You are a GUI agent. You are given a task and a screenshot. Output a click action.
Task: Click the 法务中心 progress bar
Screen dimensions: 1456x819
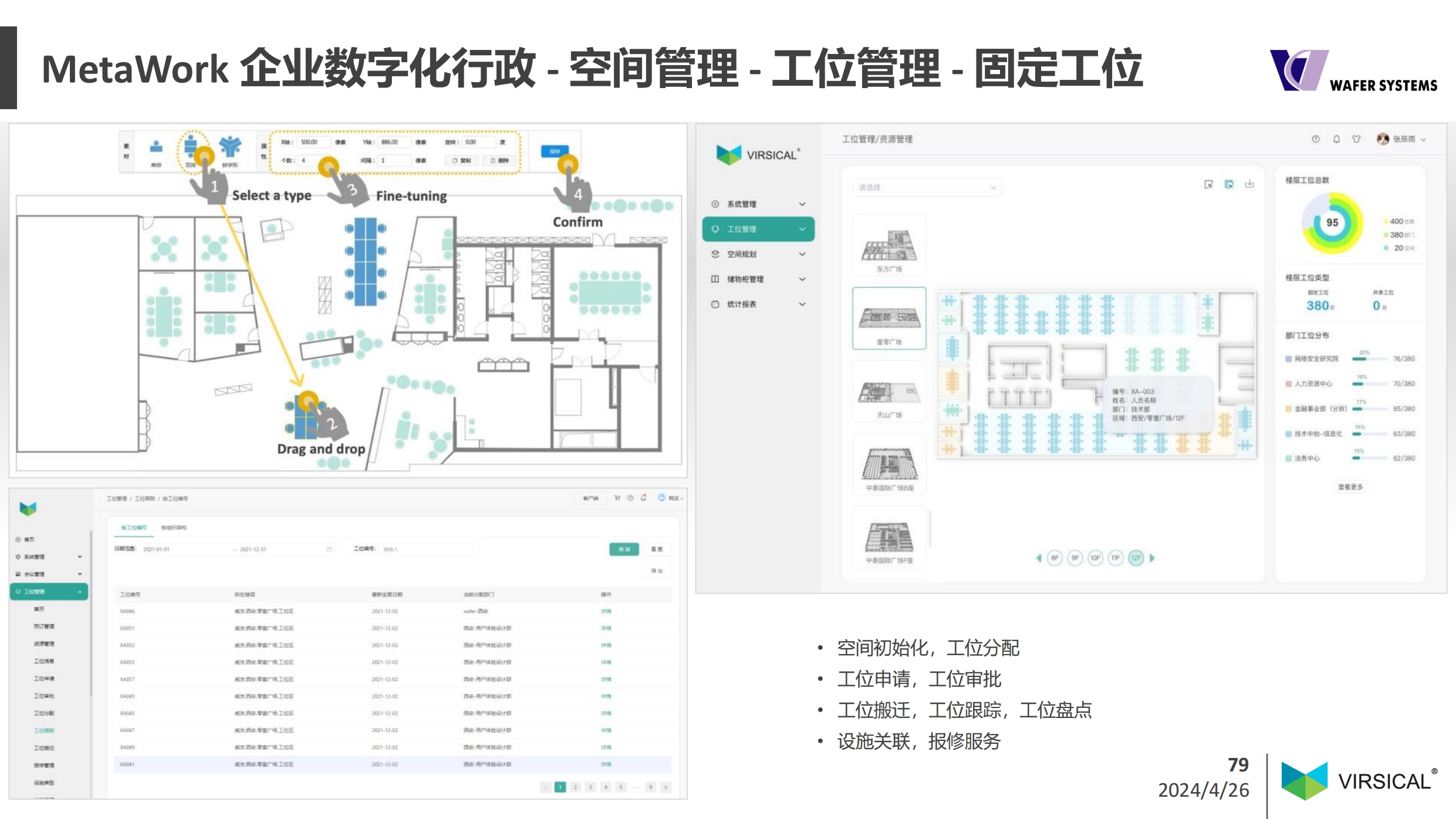(x=1370, y=458)
